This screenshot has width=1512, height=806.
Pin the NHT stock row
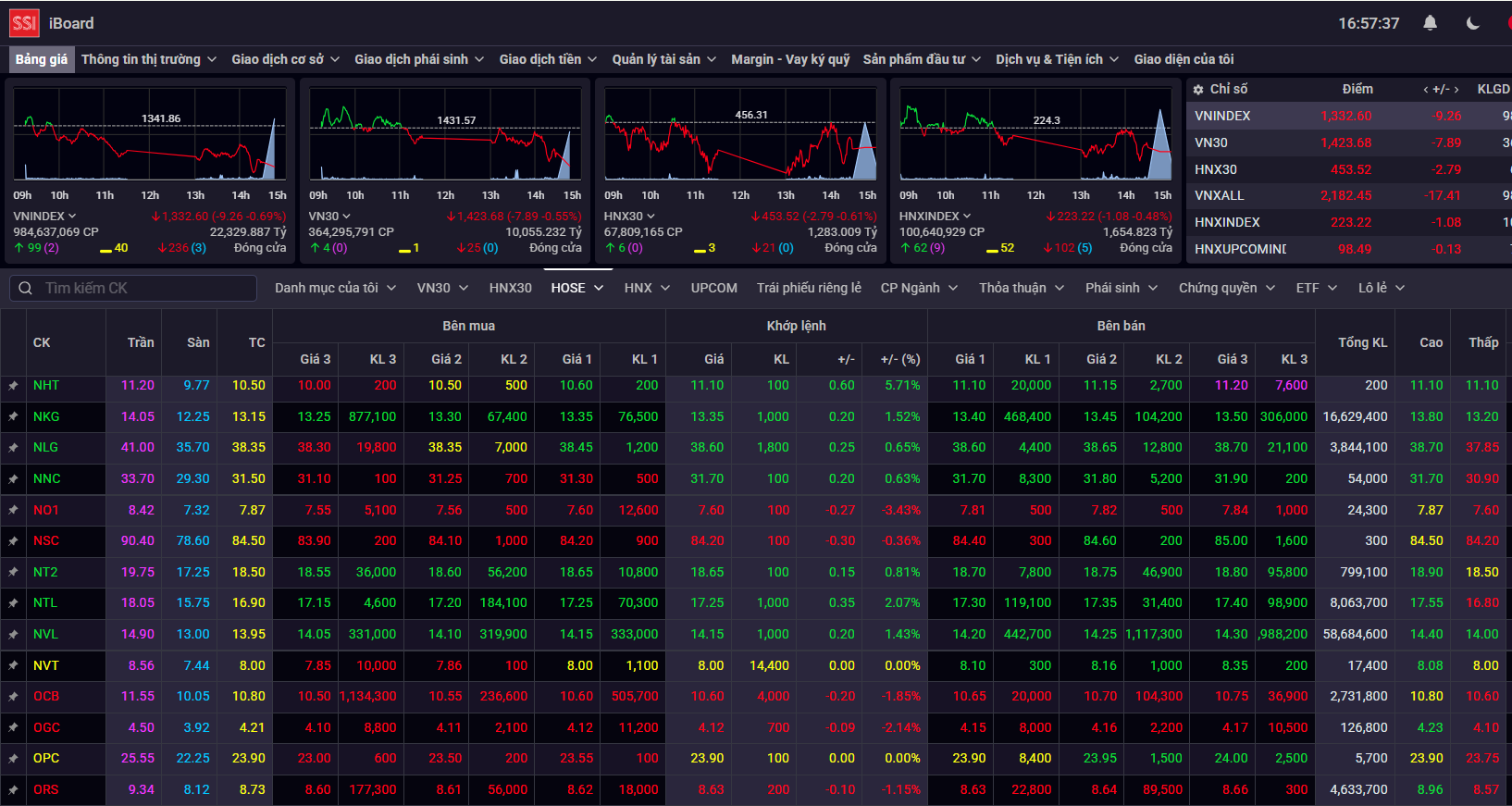point(13,386)
